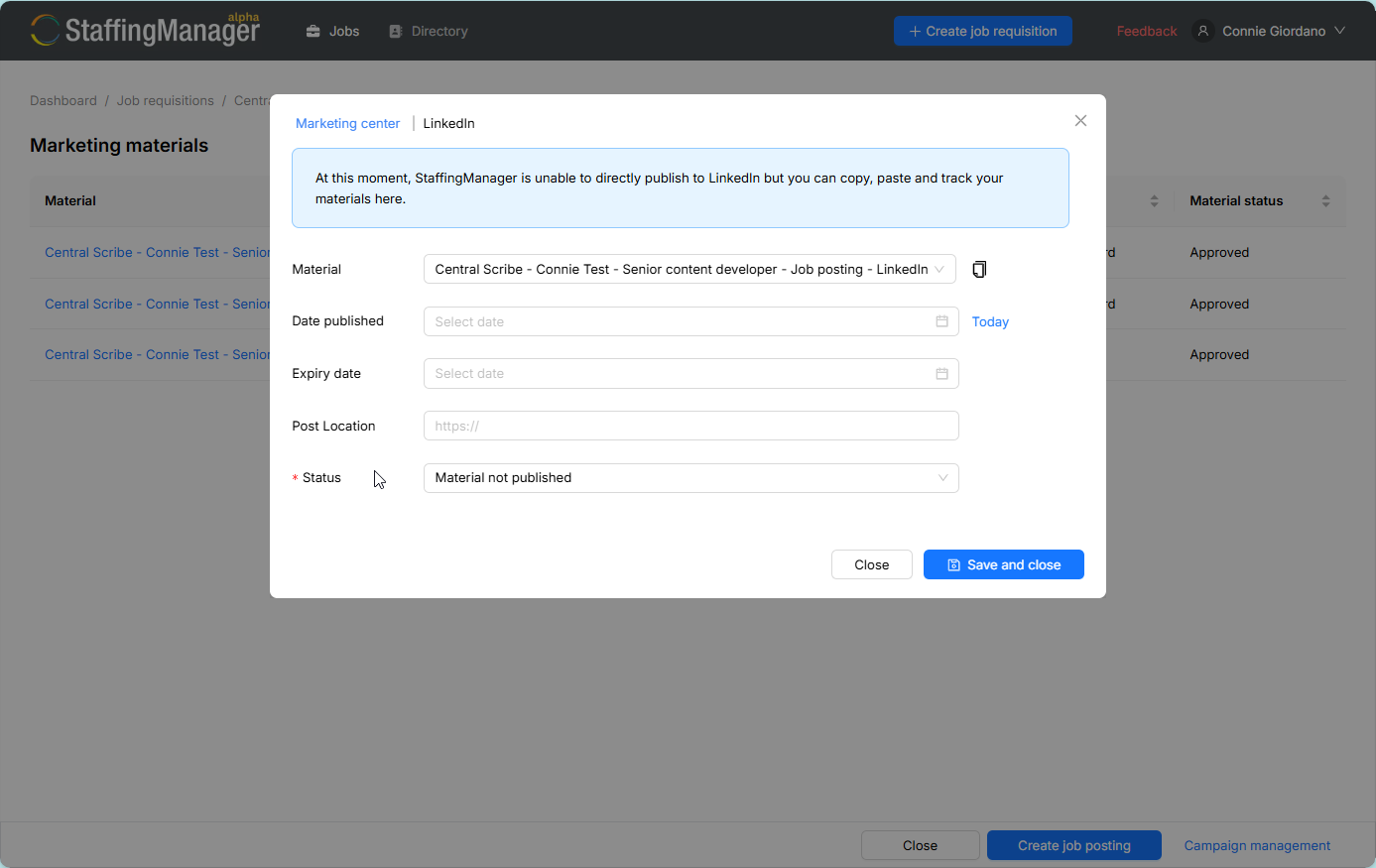Copy the material with the copy icon
1376x868 pixels.
coord(979,270)
